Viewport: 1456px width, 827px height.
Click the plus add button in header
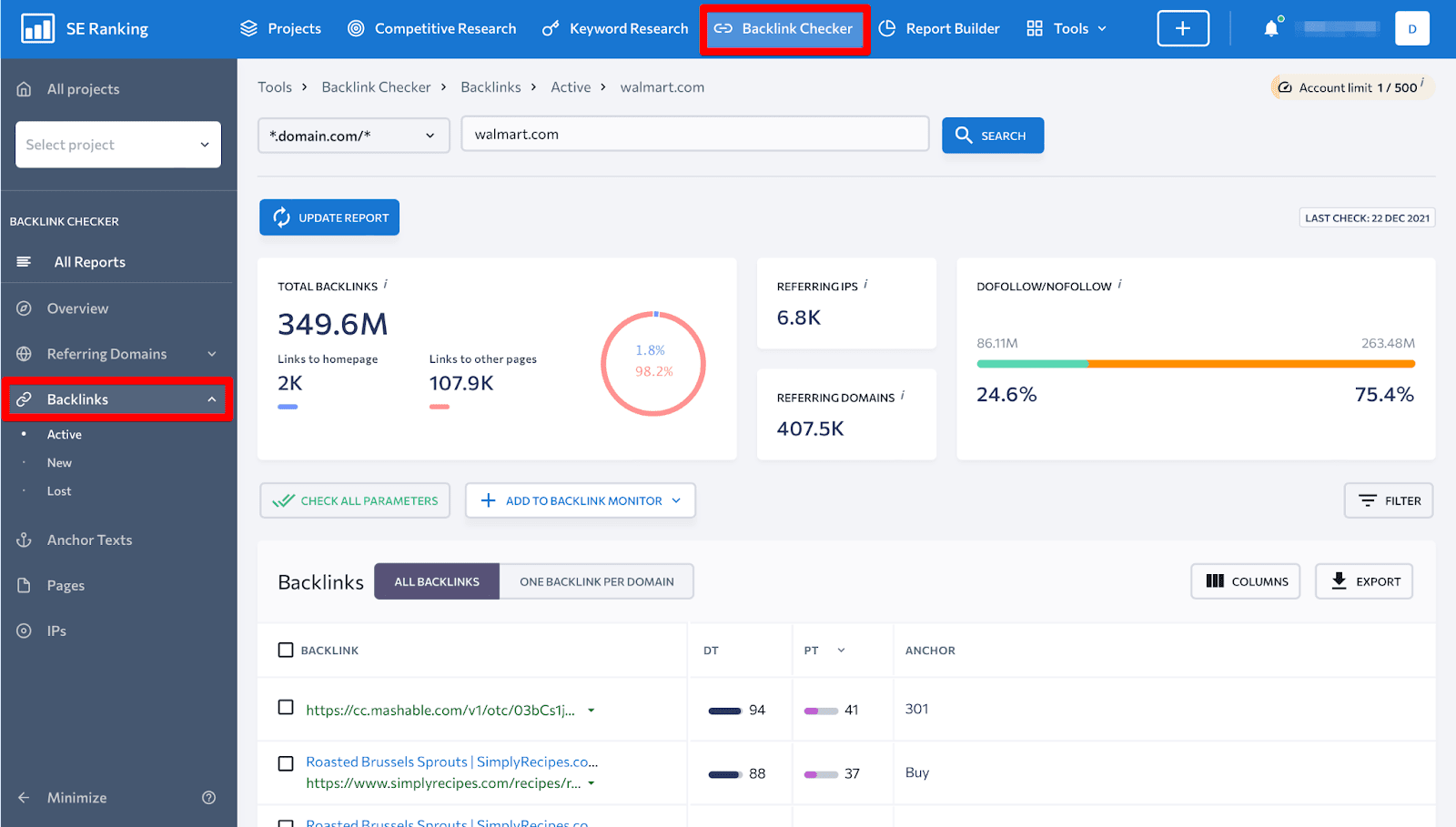coord(1183,29)
